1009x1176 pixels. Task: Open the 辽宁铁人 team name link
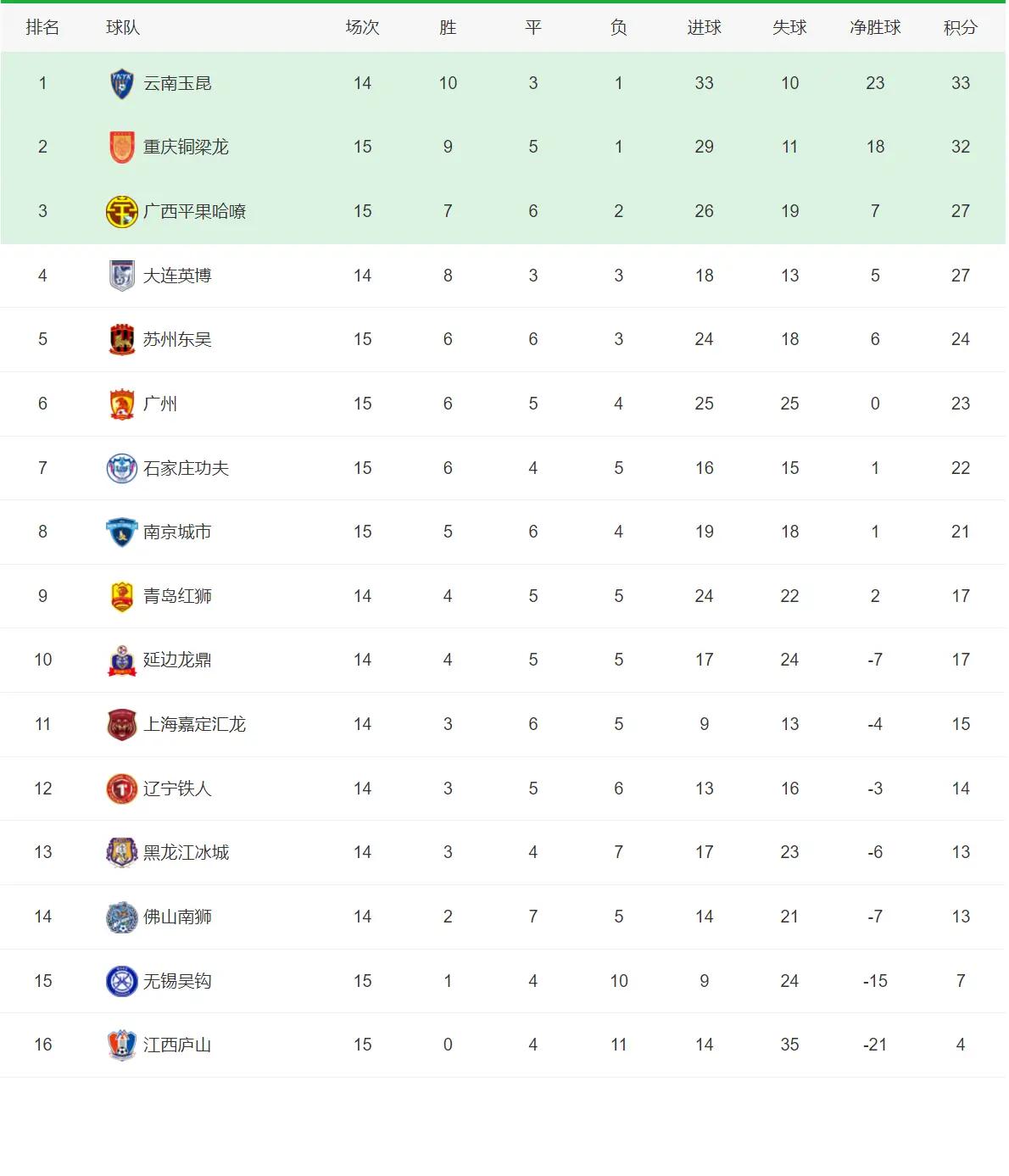(x=177, y=789)
